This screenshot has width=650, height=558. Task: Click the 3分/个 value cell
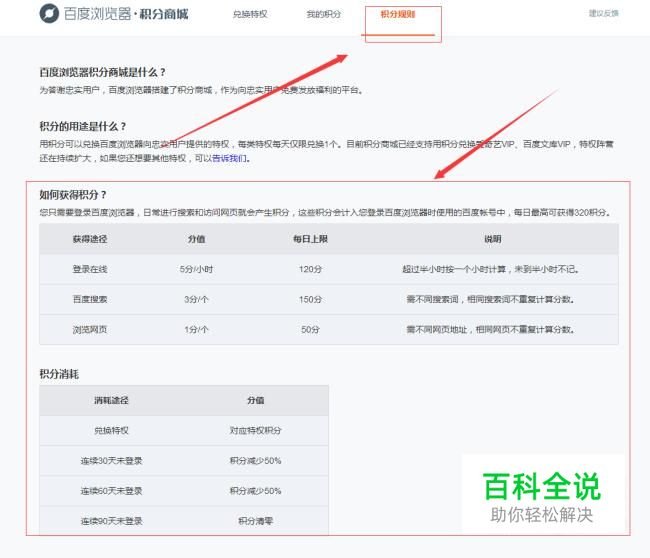[196, 299]
